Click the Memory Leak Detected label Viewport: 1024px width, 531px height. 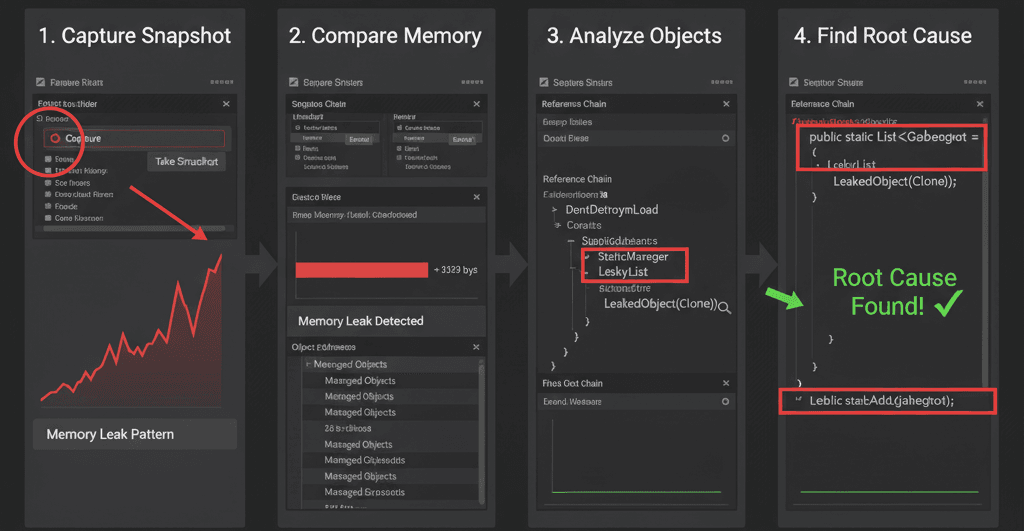pyautogui.click(x=360, y=321)
